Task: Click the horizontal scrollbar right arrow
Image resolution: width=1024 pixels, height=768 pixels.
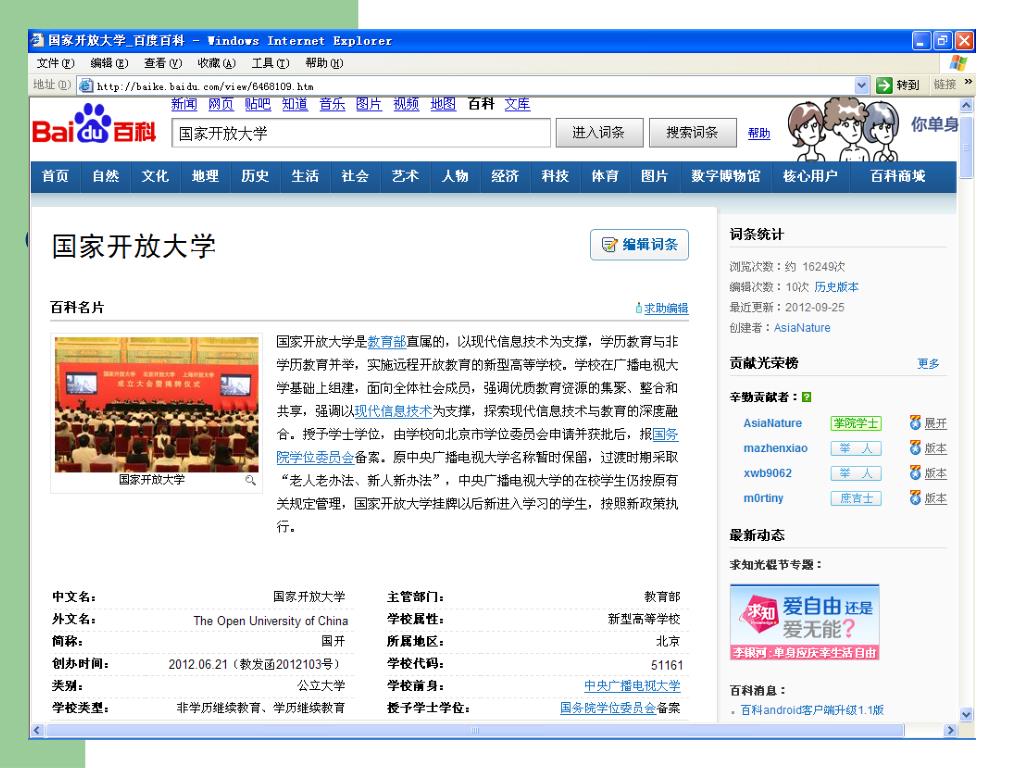Action: coord(950,730)
